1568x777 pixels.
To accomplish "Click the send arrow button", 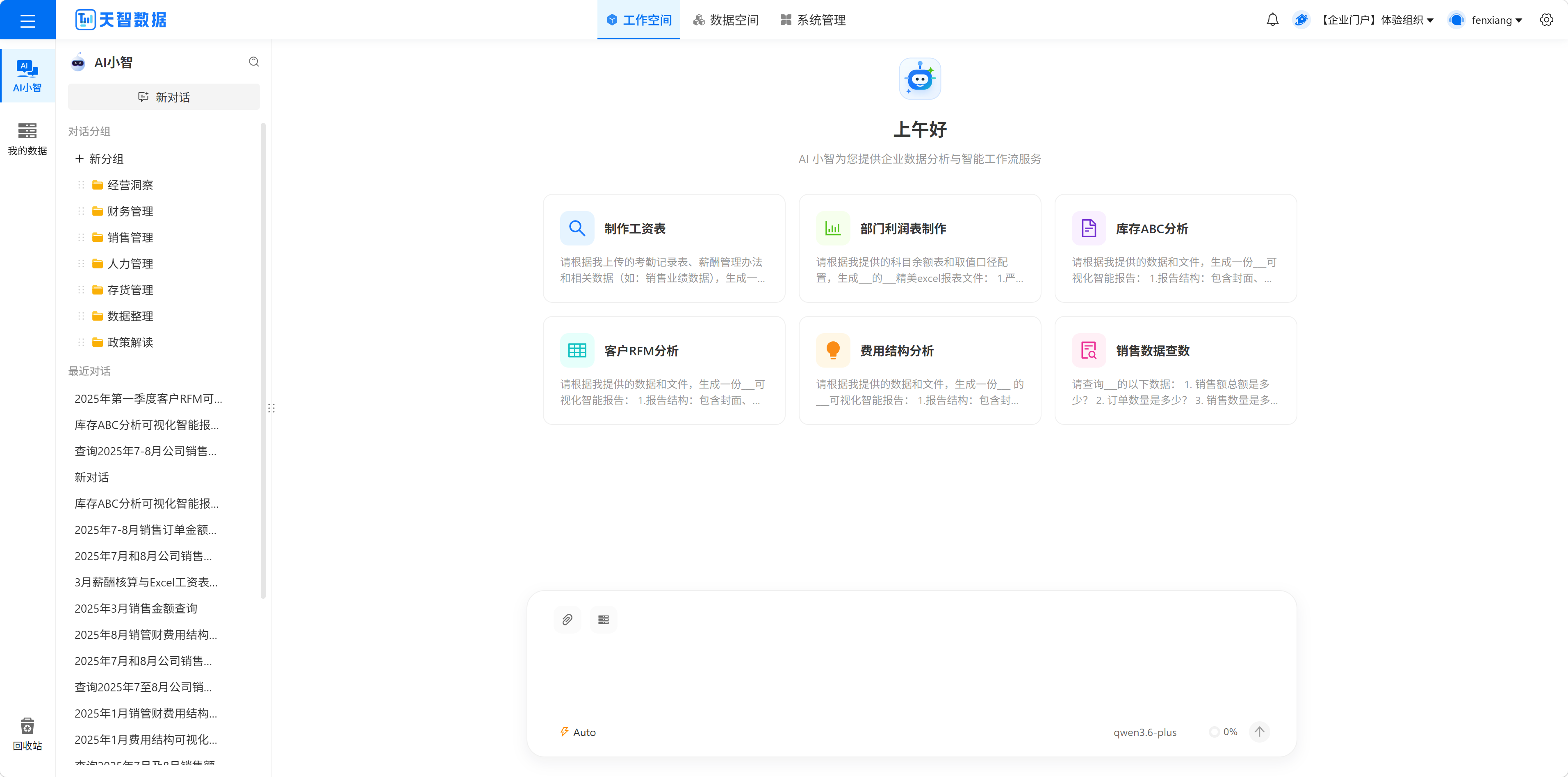I will pyautogui.click(x=1259, y=732).
